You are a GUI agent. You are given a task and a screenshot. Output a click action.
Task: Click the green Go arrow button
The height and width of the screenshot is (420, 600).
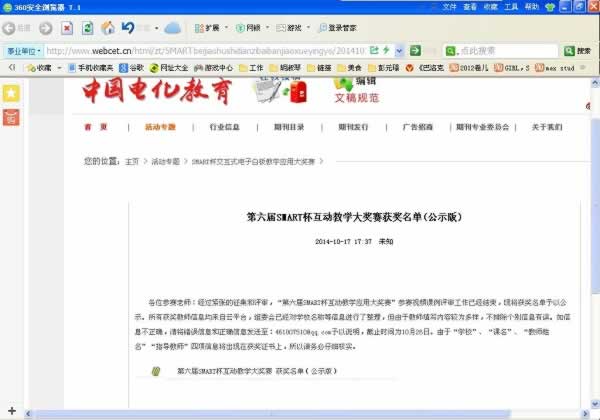pyautogui.click(x=415, y=50)
